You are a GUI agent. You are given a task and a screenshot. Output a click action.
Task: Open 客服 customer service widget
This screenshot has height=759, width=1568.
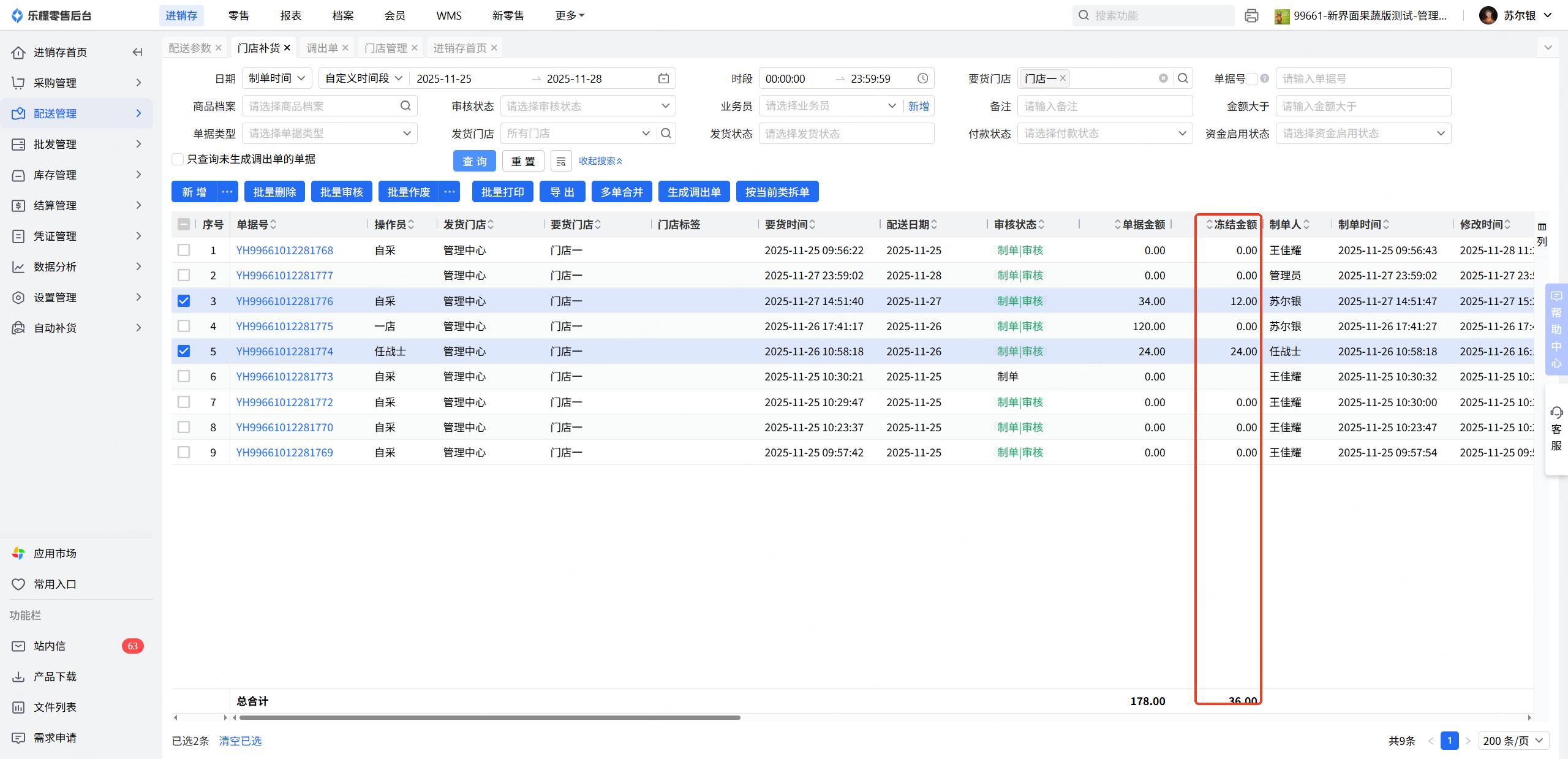1556,429
